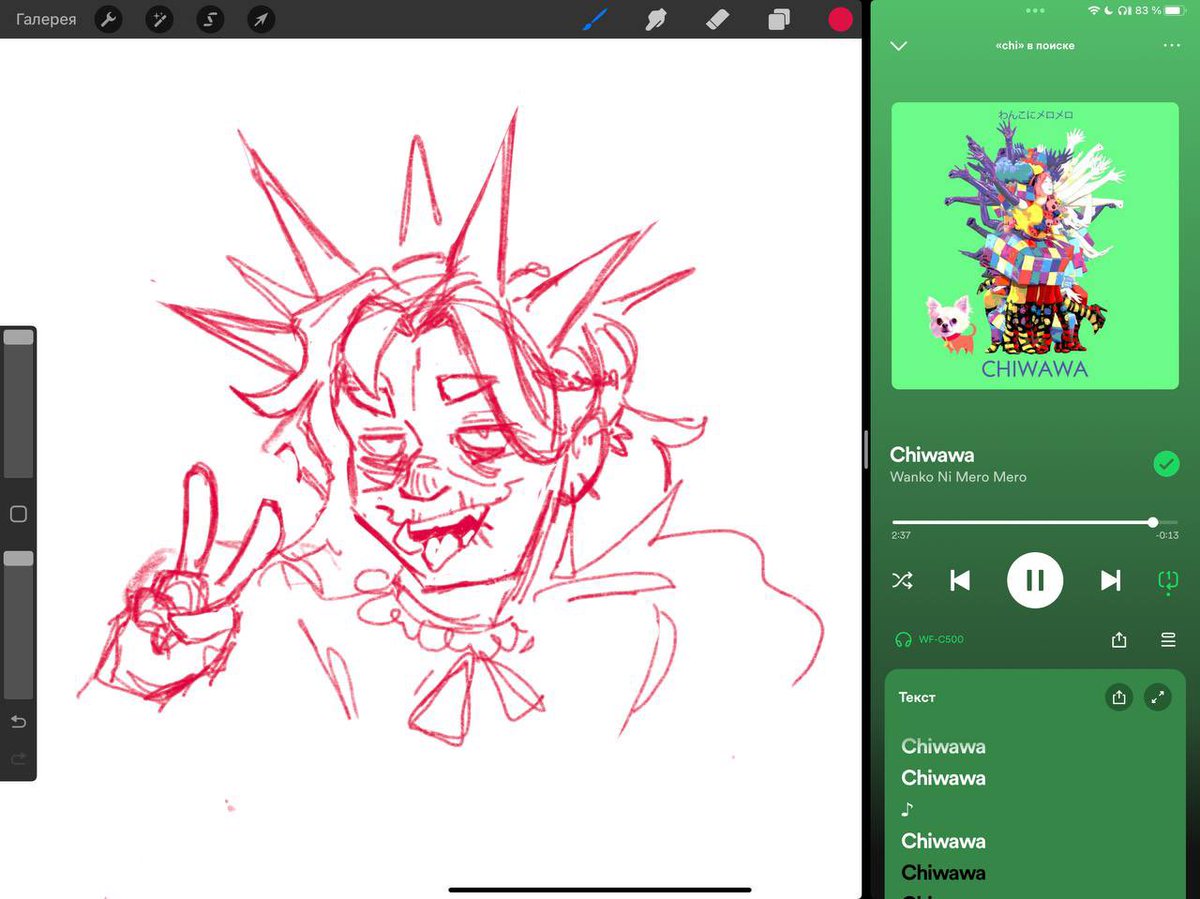The width and height of the screenshot is (1200, 899).
Task: Expand lyrics to full screen
Action: (x=1158, y=697)
